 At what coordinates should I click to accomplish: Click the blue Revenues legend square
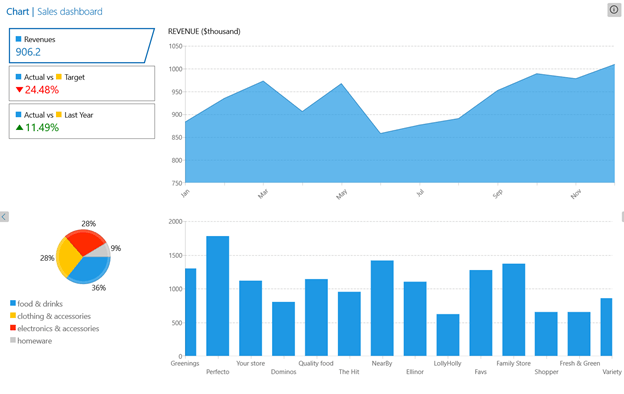click(x=18, y=39)
